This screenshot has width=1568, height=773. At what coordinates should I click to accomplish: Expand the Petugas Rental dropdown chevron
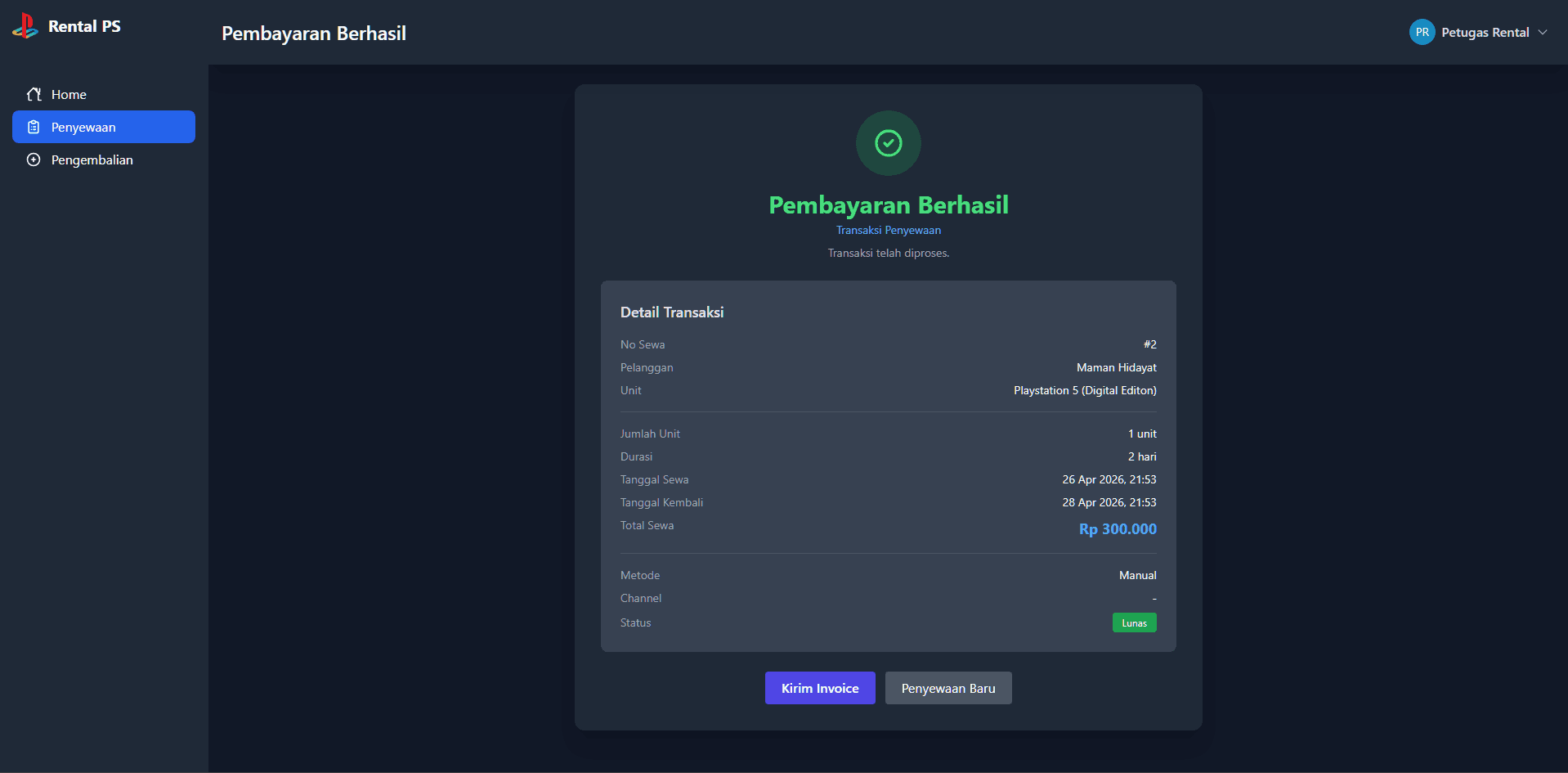[x=1543, y=32]
